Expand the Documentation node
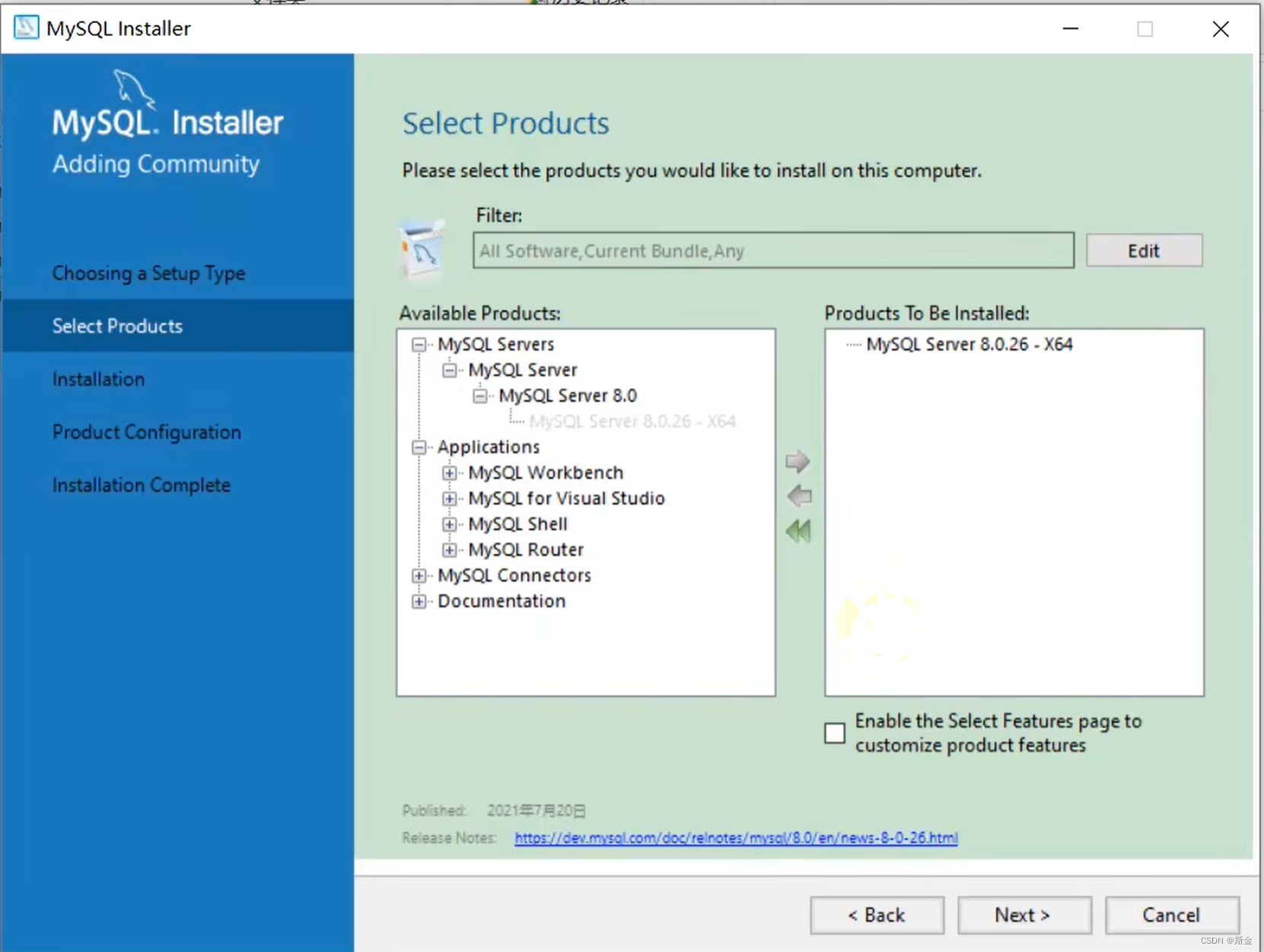The width and height of the screenshot is (1264, 952). [x=419, y=601]
